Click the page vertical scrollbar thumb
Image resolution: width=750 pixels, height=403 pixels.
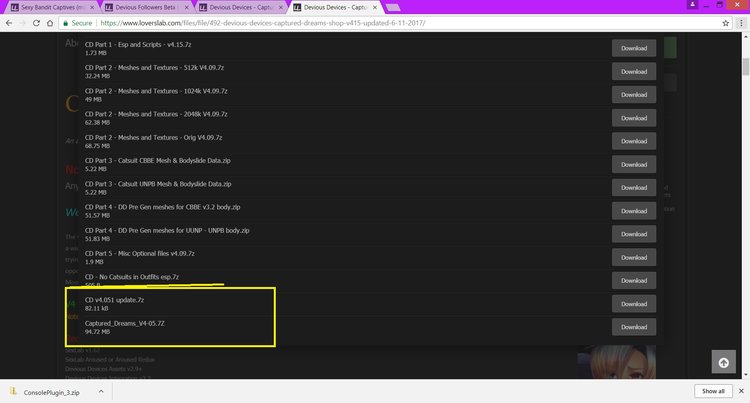click(x=745, y=66)
